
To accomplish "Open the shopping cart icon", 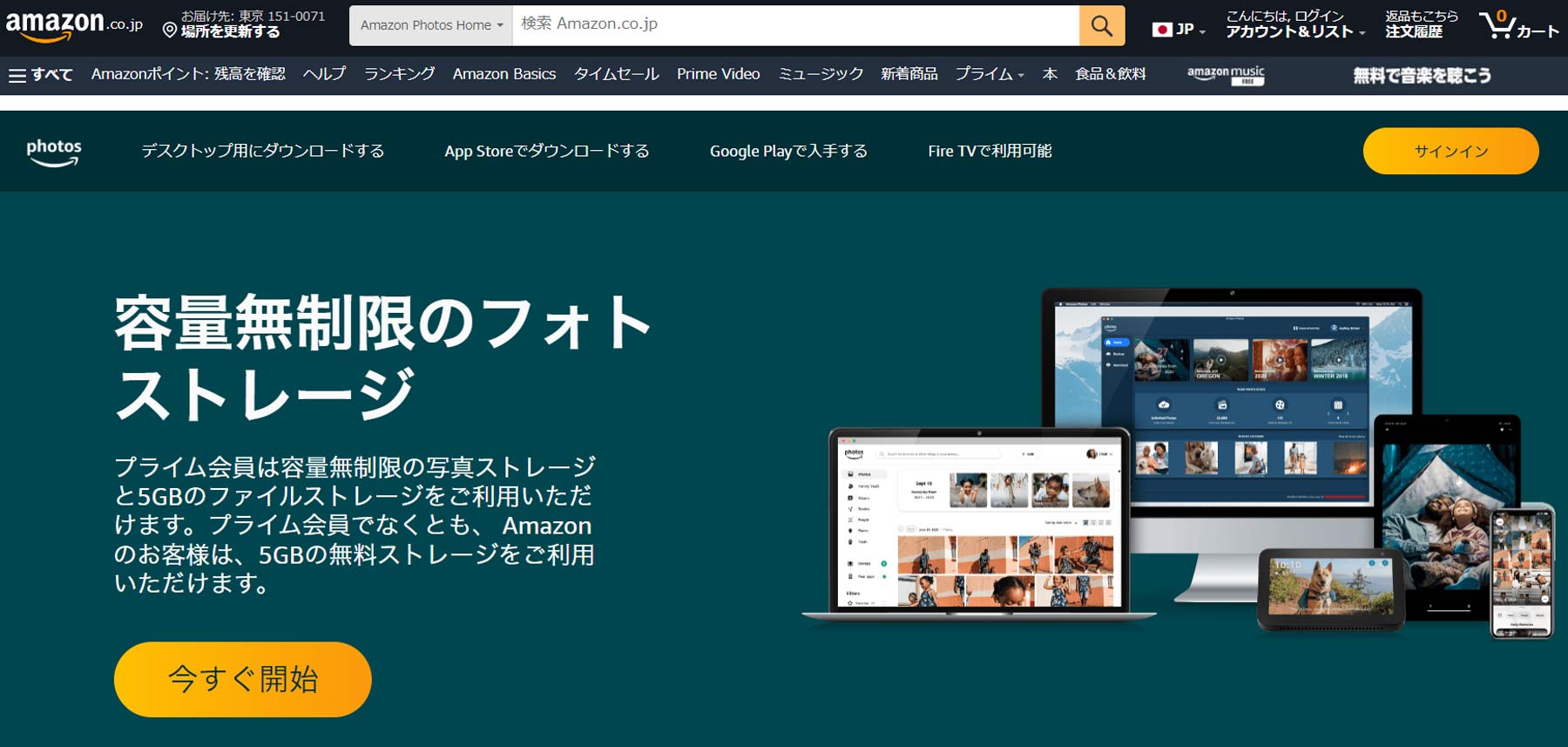I will click(x=1518, y=25).
